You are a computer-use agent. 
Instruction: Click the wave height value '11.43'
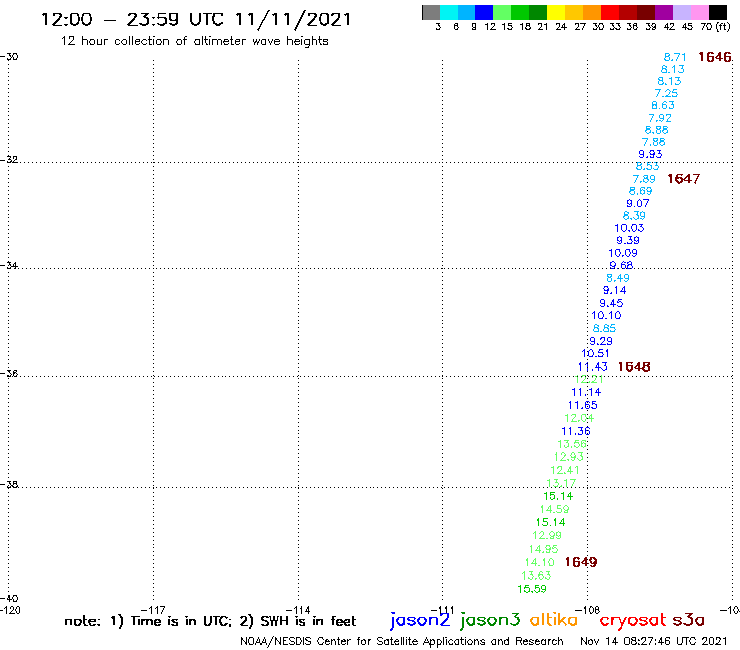point(592,366)
